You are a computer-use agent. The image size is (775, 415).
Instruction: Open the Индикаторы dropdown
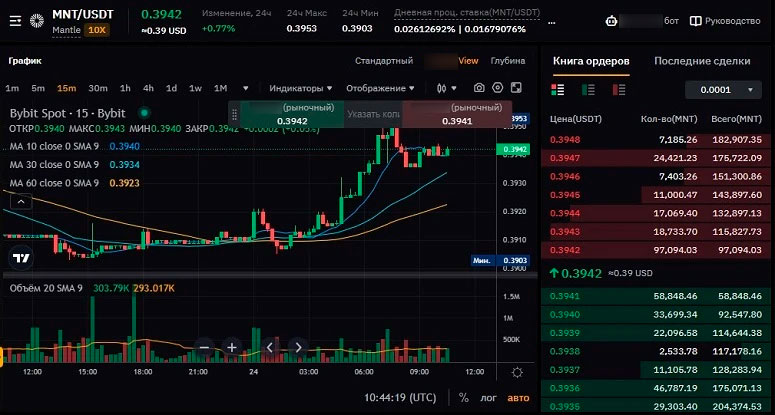pos(301,88)
